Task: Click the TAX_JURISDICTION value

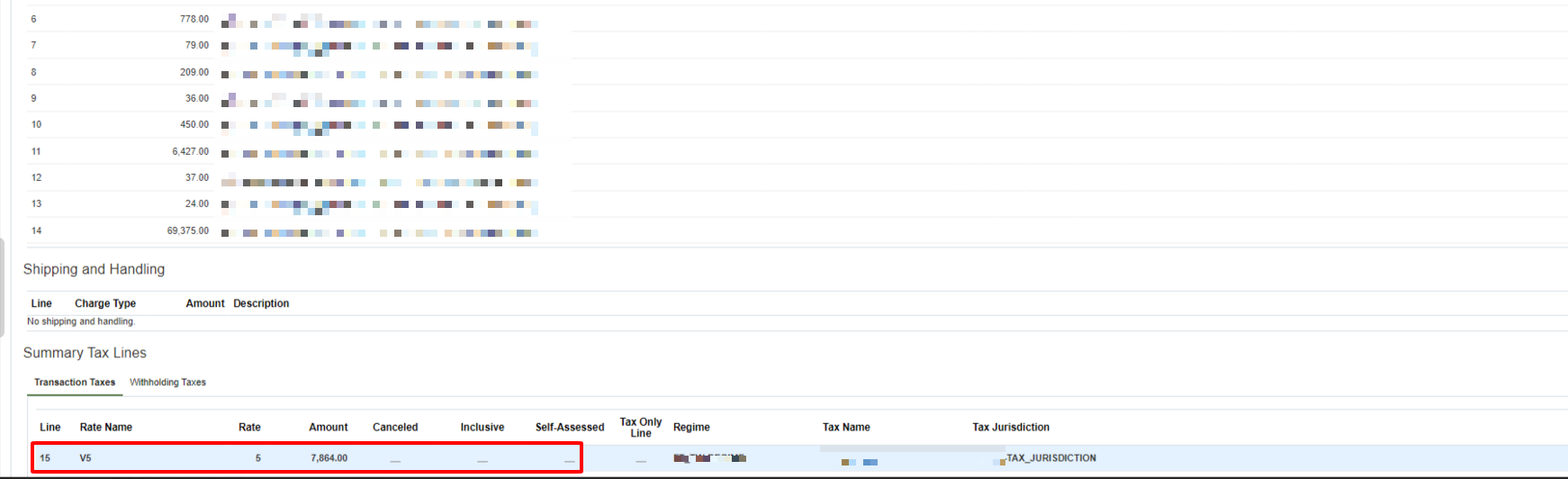Action: tap(1051, 458)
